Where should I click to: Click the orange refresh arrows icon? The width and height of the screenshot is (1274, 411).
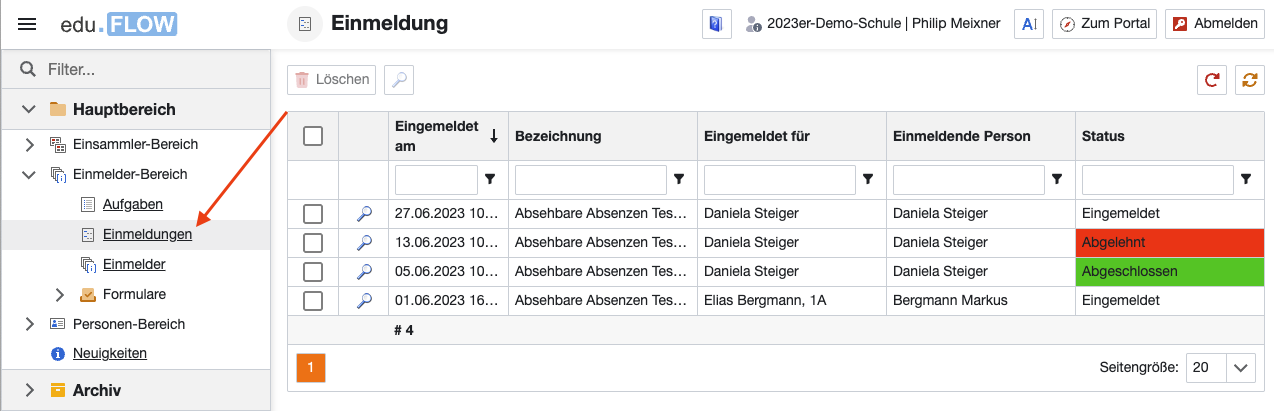click(x=1249, y=80)
